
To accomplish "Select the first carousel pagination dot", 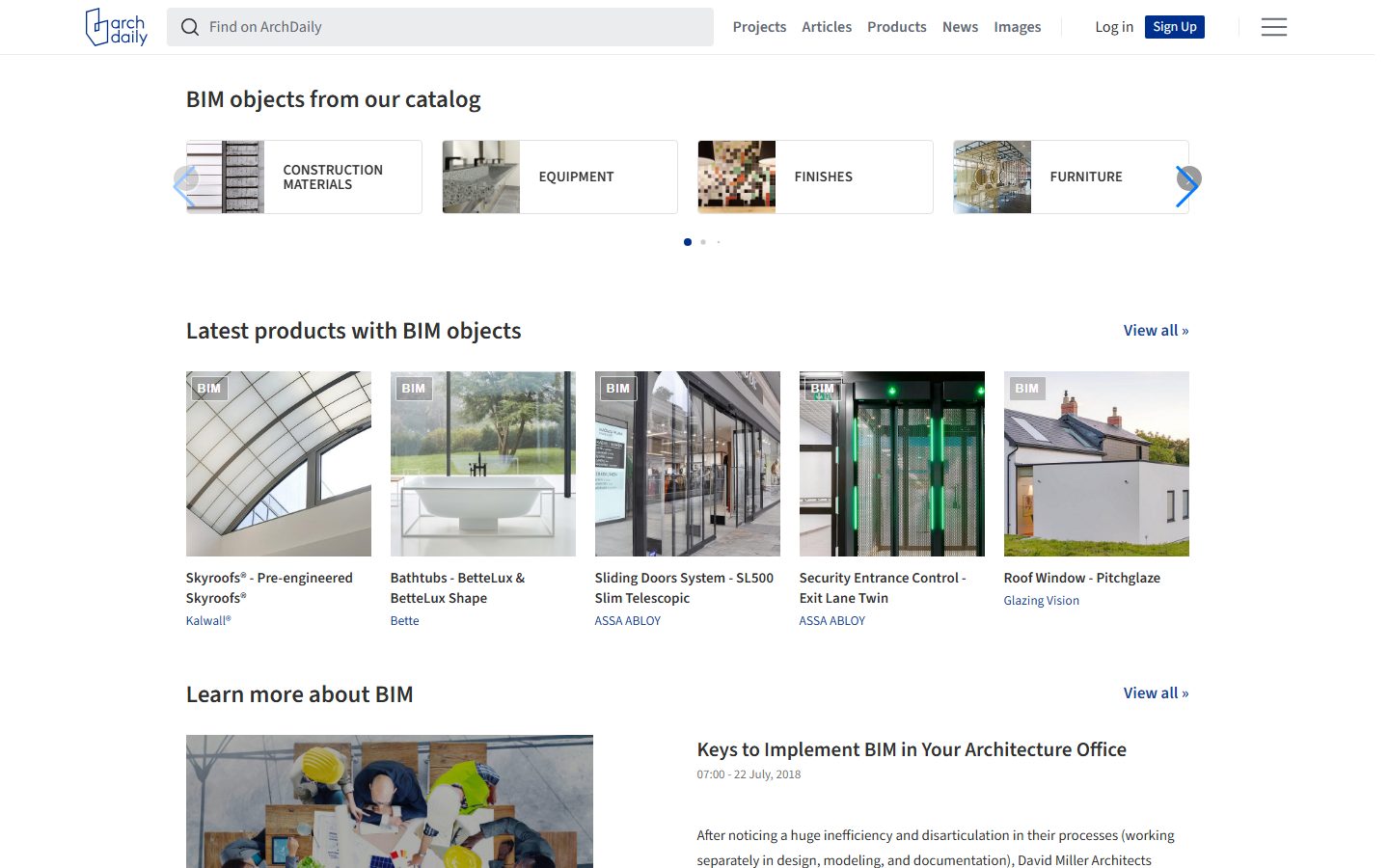I will (x=688, y=242).
